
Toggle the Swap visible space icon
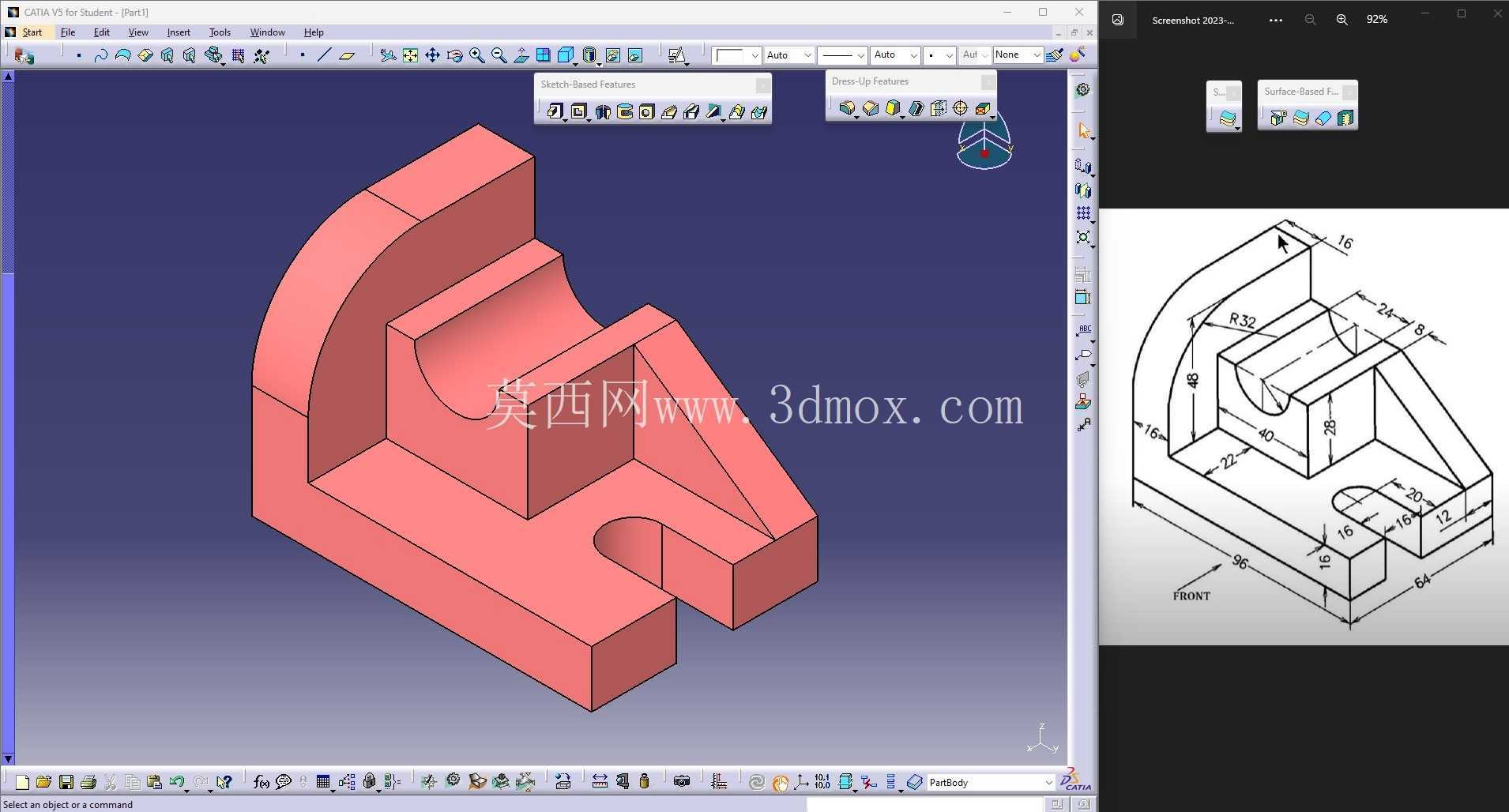tap(634, 55)
